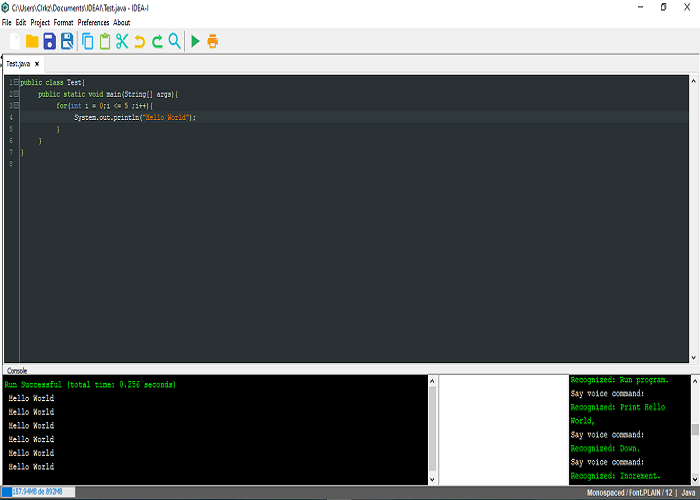
Task: Click the Save As toolbar icon
Action: 67,41
